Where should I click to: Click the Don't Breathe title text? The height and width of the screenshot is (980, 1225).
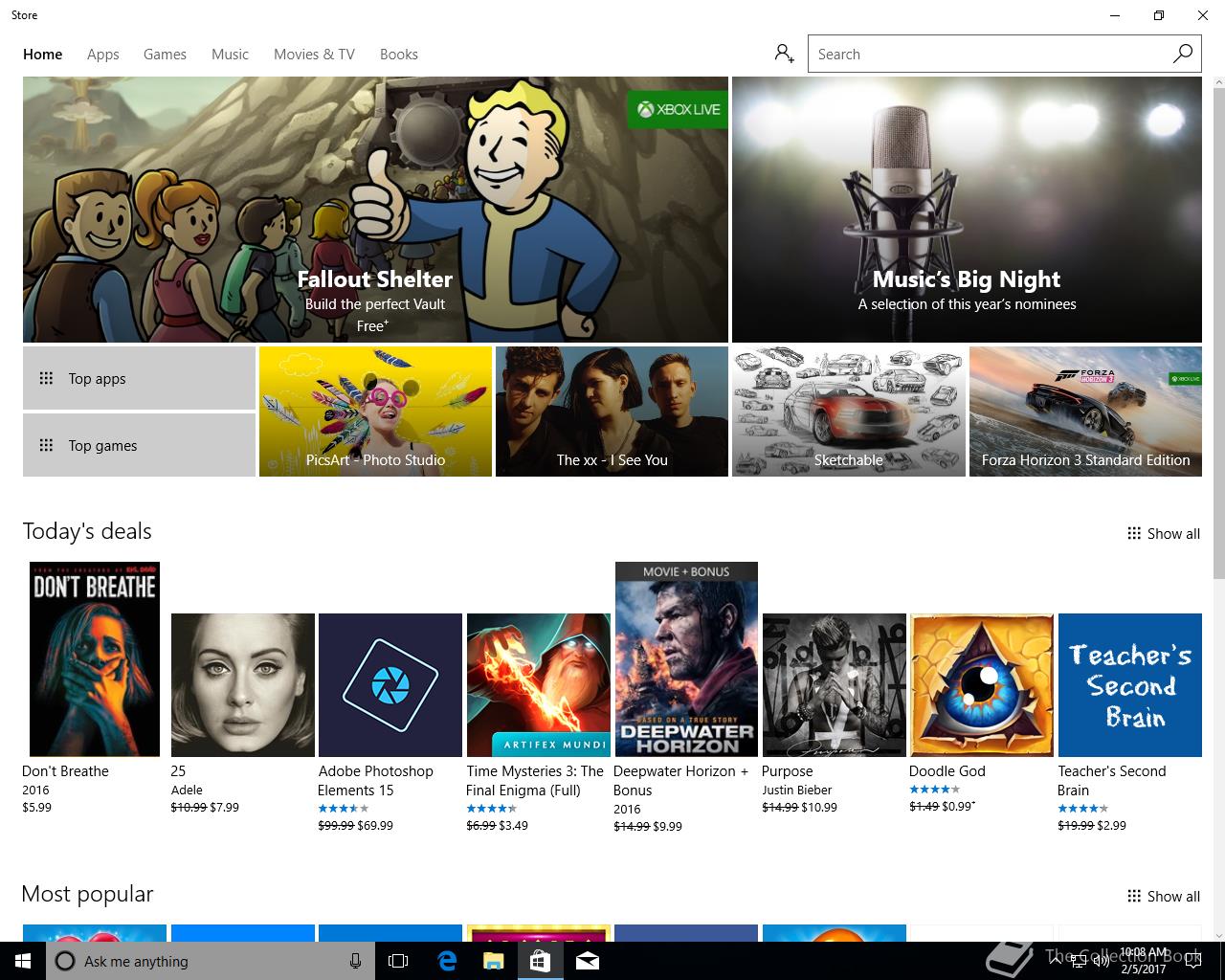click(65, 771)
